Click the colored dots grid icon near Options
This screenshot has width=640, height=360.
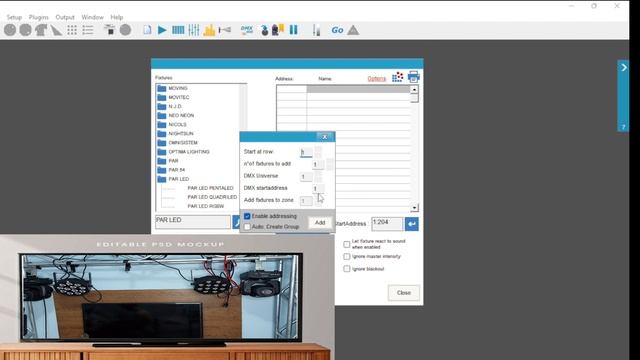tap(397, 77)
